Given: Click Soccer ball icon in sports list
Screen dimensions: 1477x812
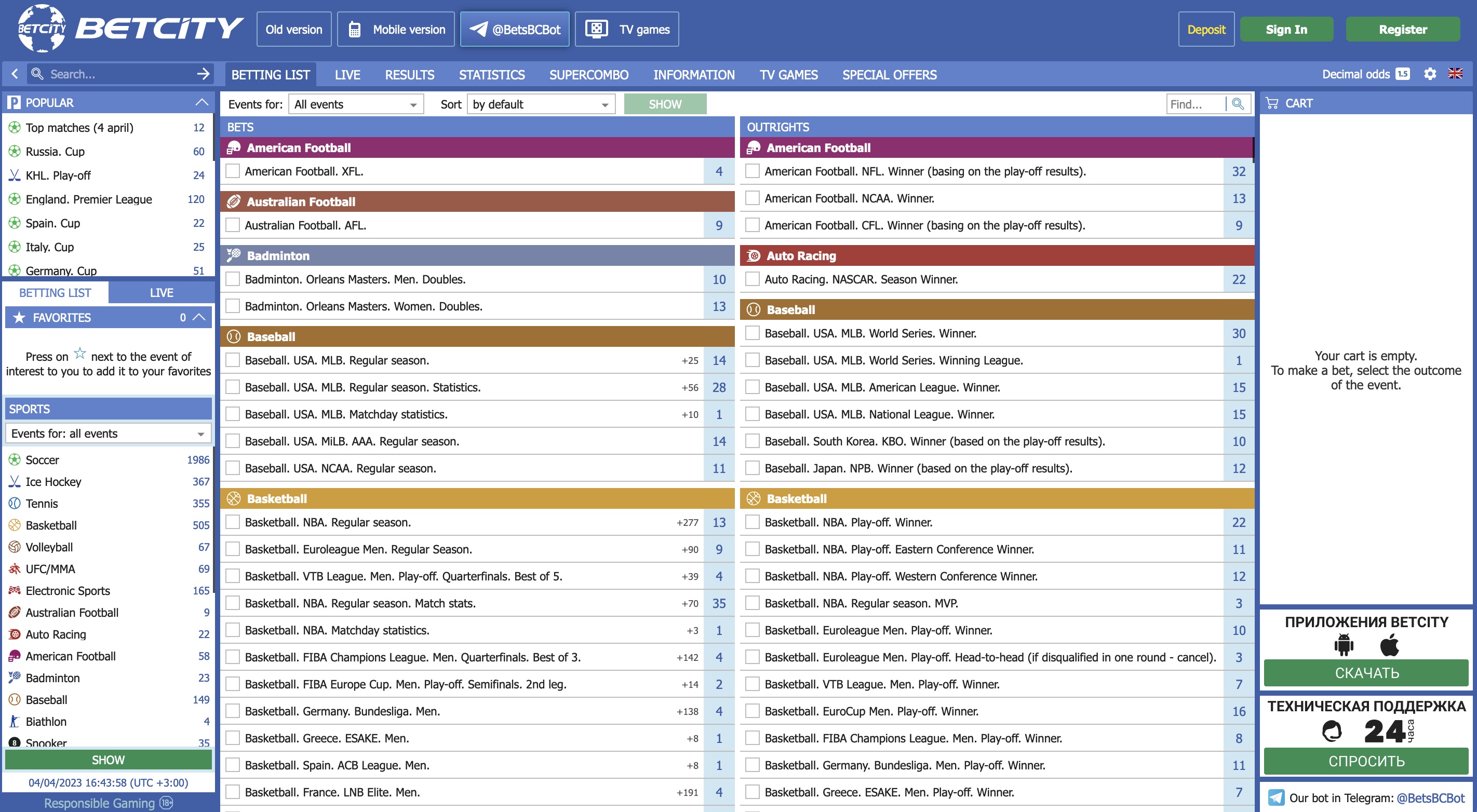Looking at the screenshot, I should click(15, 459).
